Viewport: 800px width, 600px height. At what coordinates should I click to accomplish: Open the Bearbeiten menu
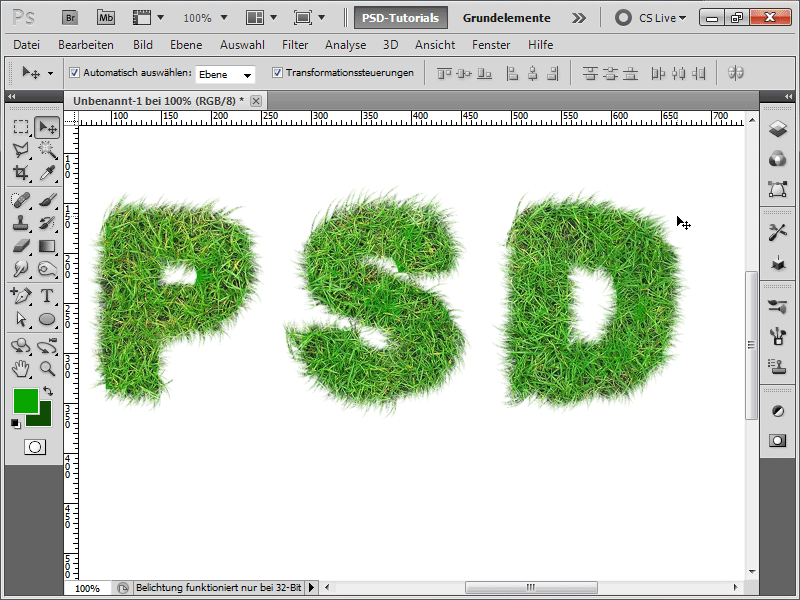click(x=86, y=45)
